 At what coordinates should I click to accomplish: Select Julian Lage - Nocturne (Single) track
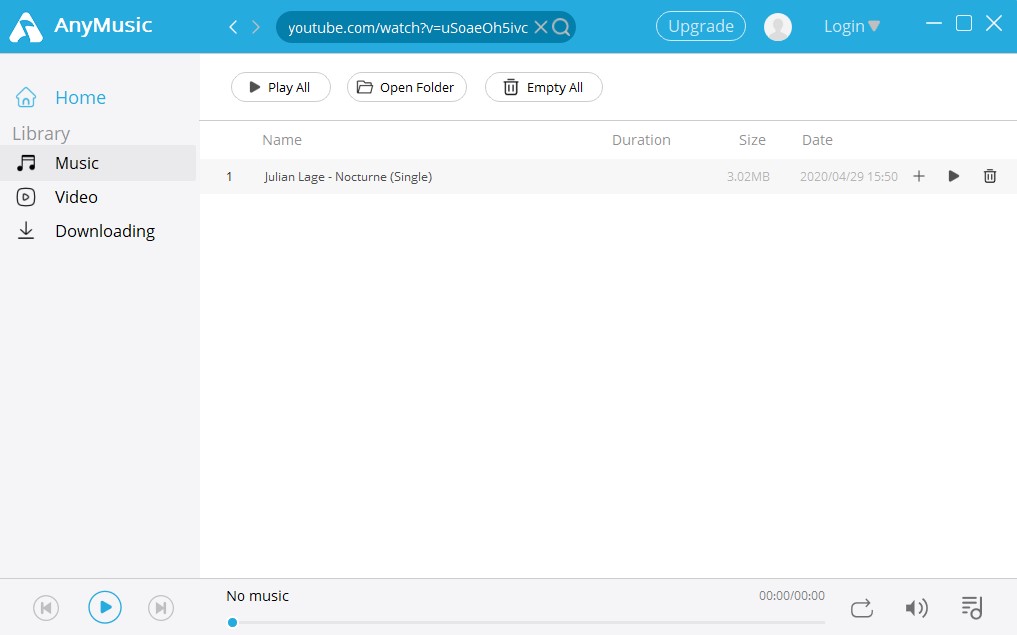tap(348, 176)
